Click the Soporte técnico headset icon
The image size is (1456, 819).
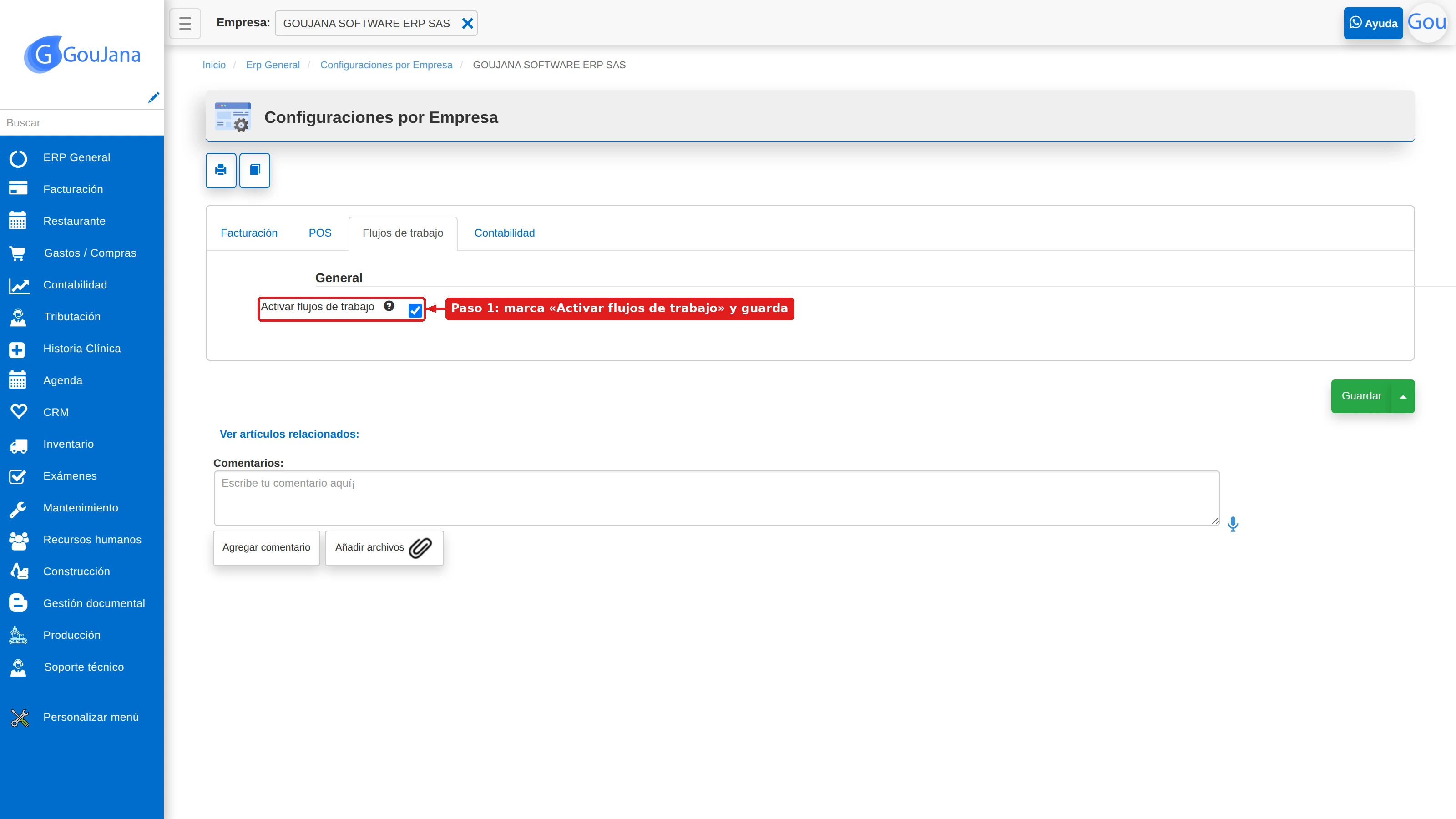(x=18, y=667)
